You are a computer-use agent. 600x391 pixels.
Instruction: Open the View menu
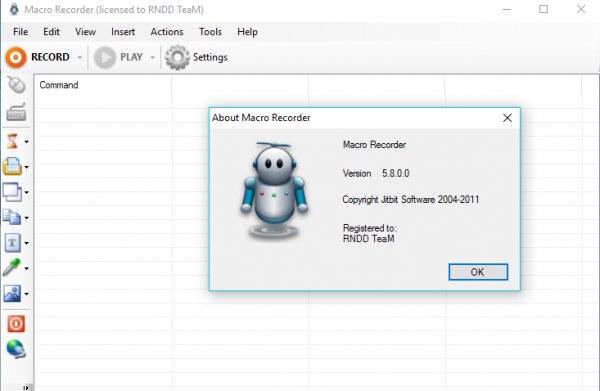click(85, 32)
